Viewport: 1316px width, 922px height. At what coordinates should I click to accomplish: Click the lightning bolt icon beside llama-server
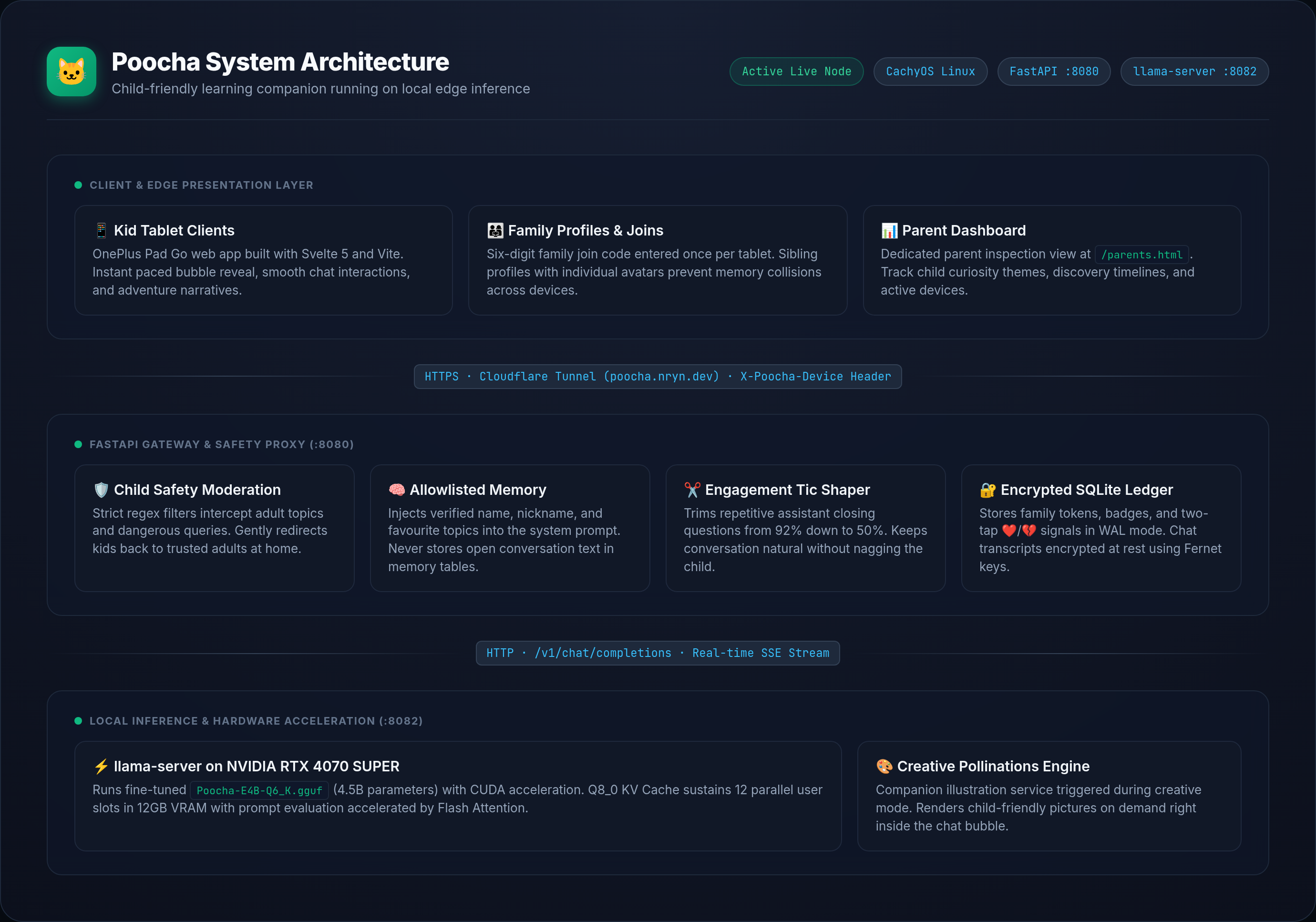click(101, 766)
